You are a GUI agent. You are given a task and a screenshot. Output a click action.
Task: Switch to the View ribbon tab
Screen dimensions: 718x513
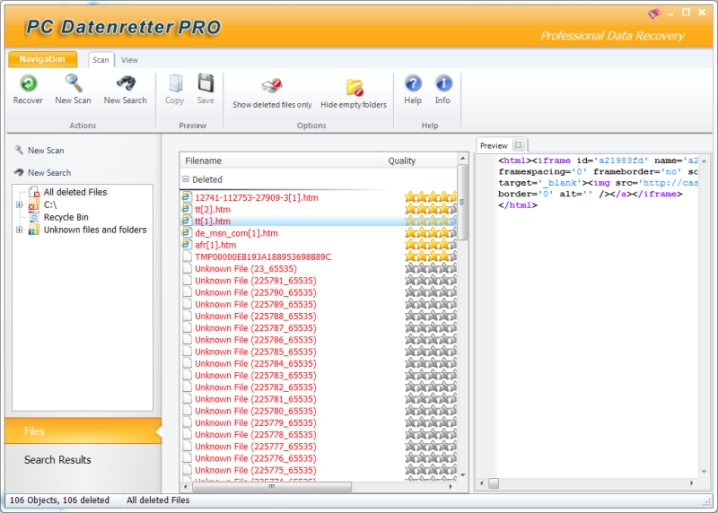[130, 60]
